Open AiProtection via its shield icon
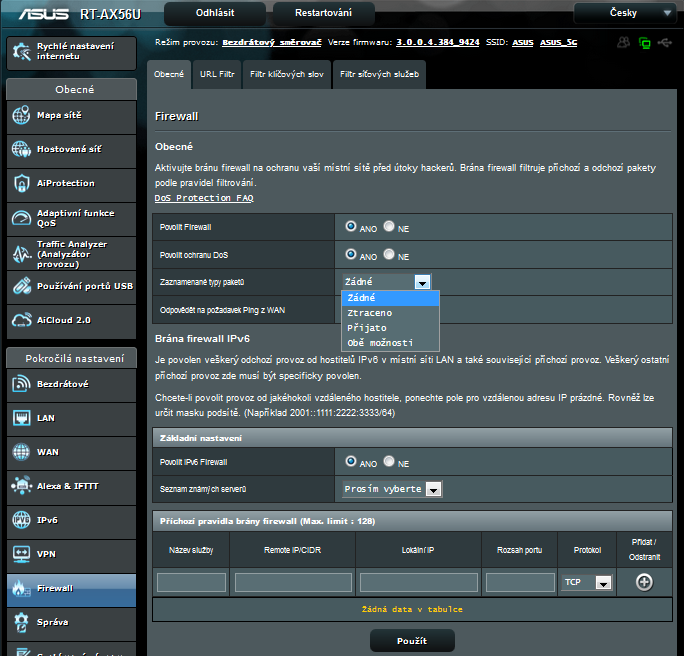The image size is (684, 656). click(x=22, y=183)
